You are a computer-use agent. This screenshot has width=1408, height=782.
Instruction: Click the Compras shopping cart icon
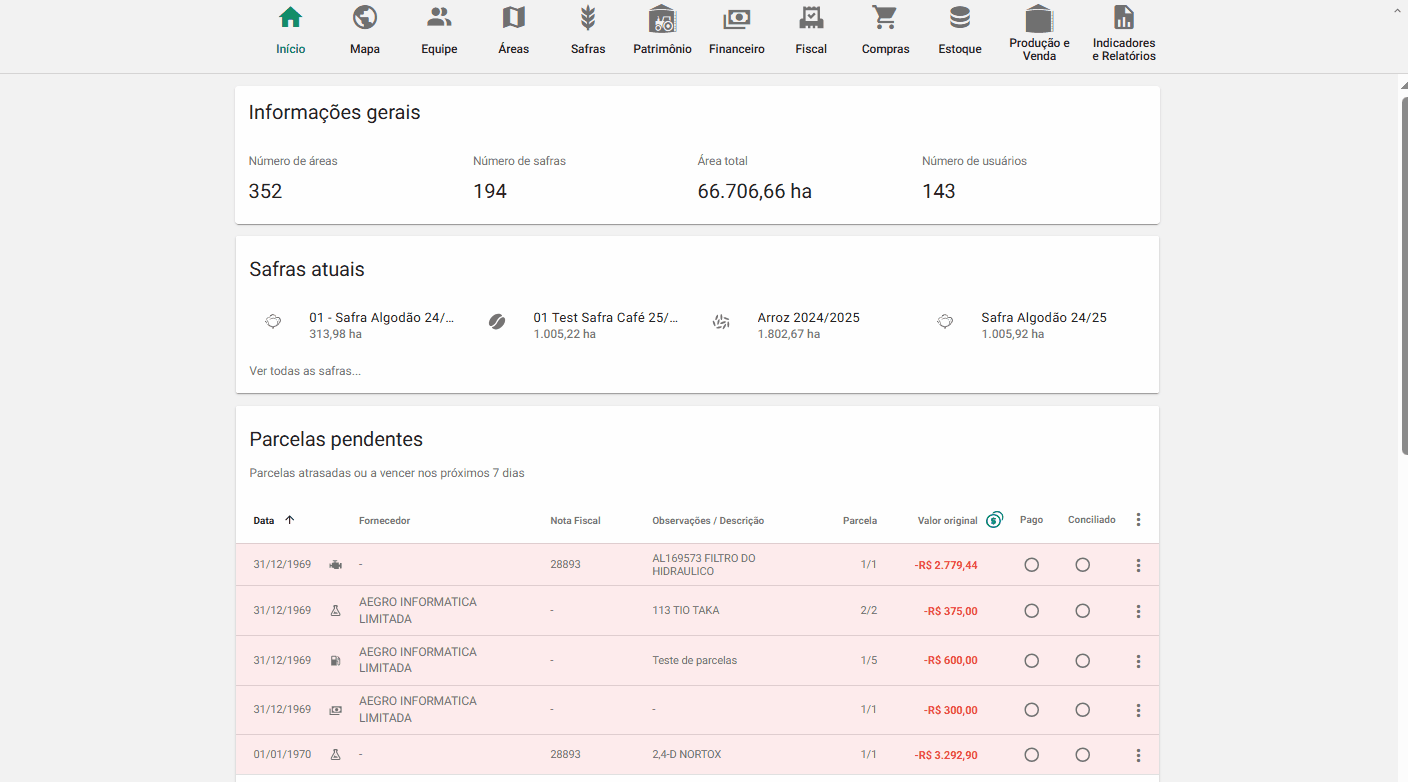click(x=885, y=18)
